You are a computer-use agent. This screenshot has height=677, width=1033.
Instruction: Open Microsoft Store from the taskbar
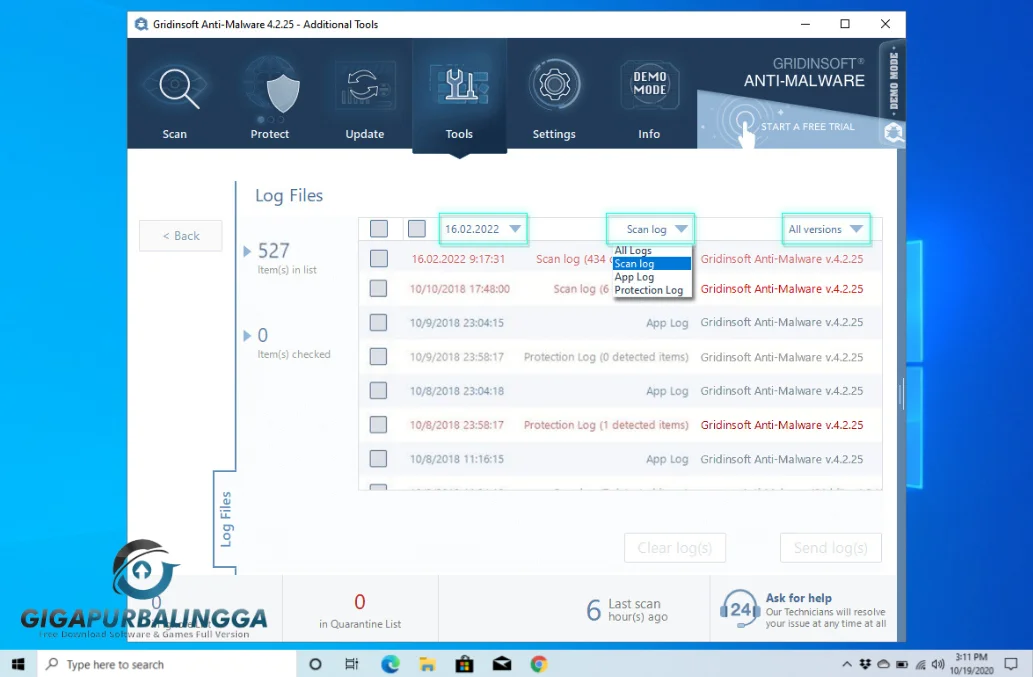(x=464, y=664)
